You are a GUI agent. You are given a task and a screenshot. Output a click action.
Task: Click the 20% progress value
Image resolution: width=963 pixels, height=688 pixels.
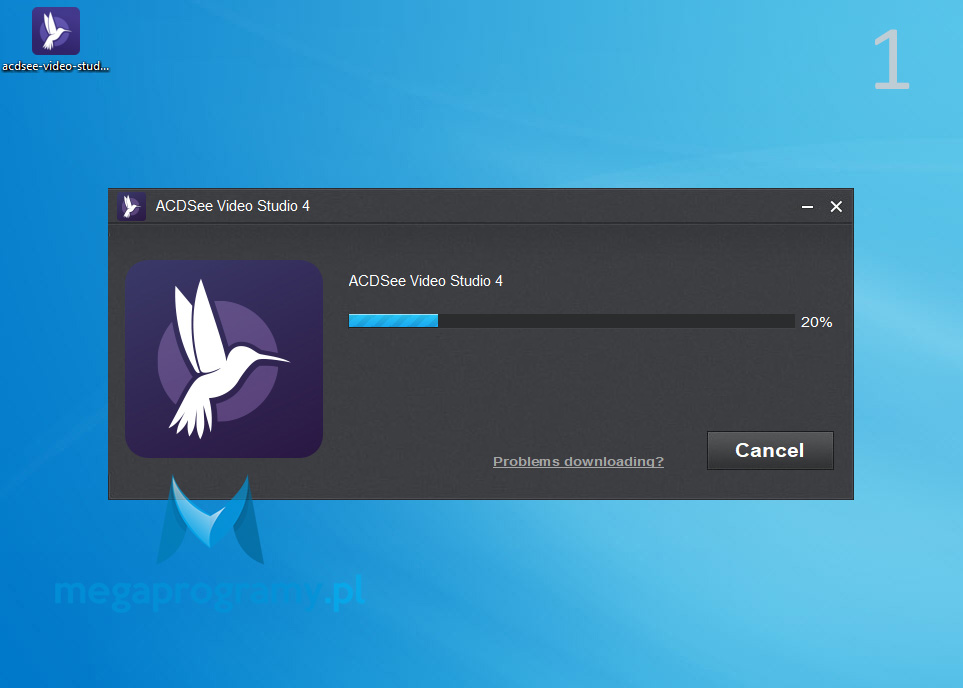coord(816,322)
